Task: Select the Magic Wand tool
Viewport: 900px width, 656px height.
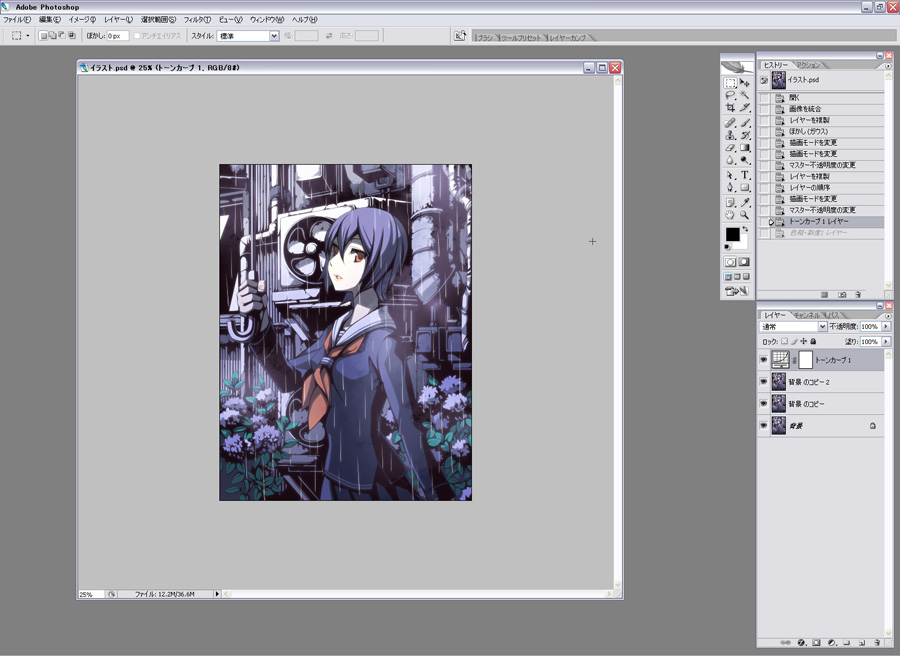Action: pyautogui.click(x=744, y=95)
